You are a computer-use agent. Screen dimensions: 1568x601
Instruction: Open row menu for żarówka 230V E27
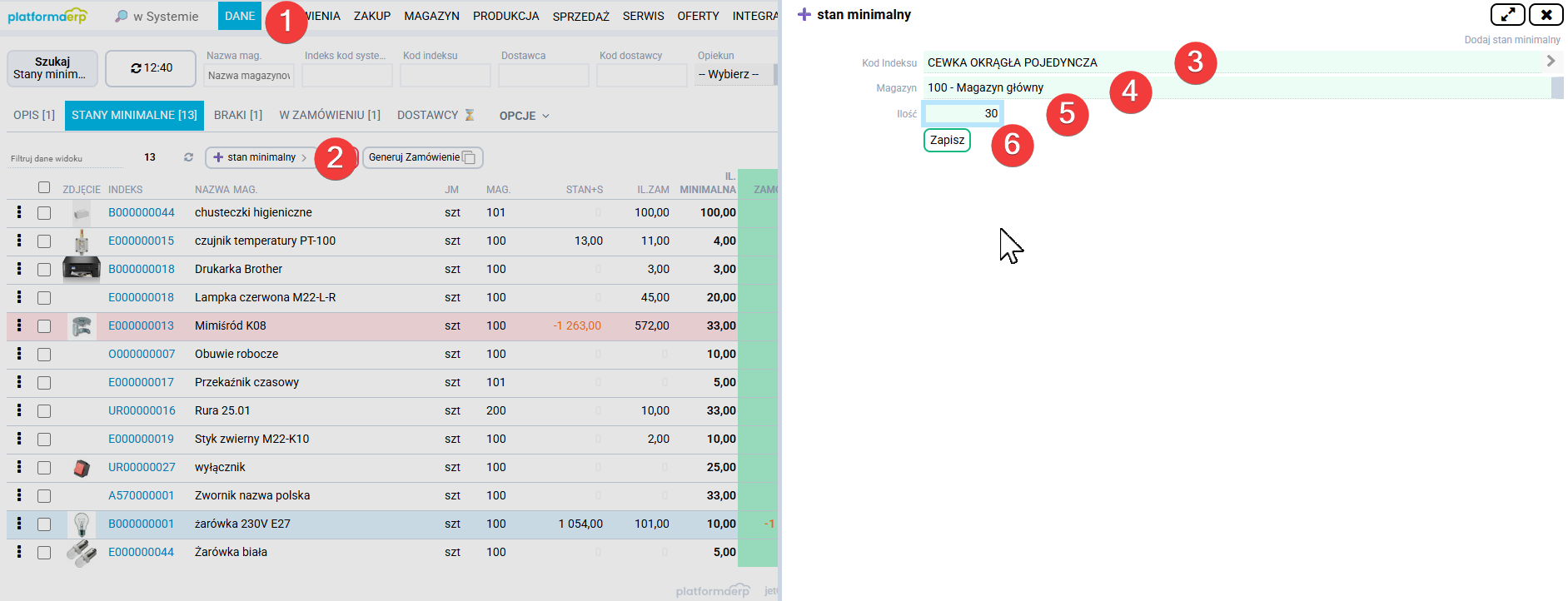coord(19,524)
